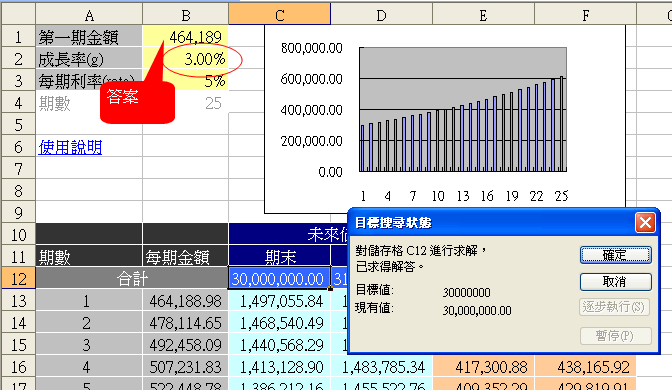Click cell C16 showing 1,413,128.90
The width and height of the screenshot is (672, 390).
[x=279, y=367]
